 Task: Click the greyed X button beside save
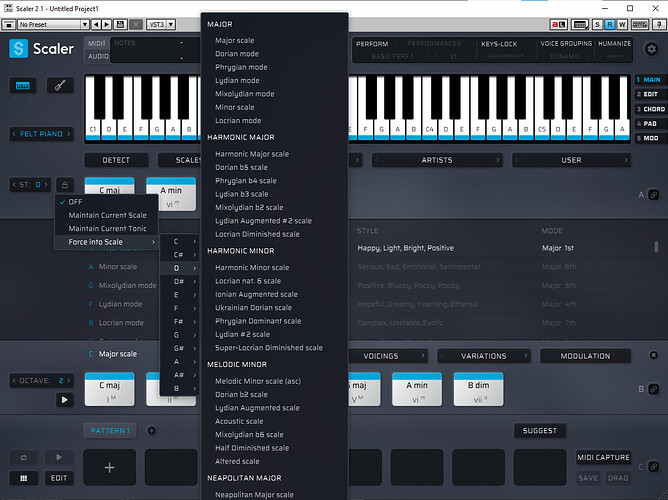pos(136,24)
